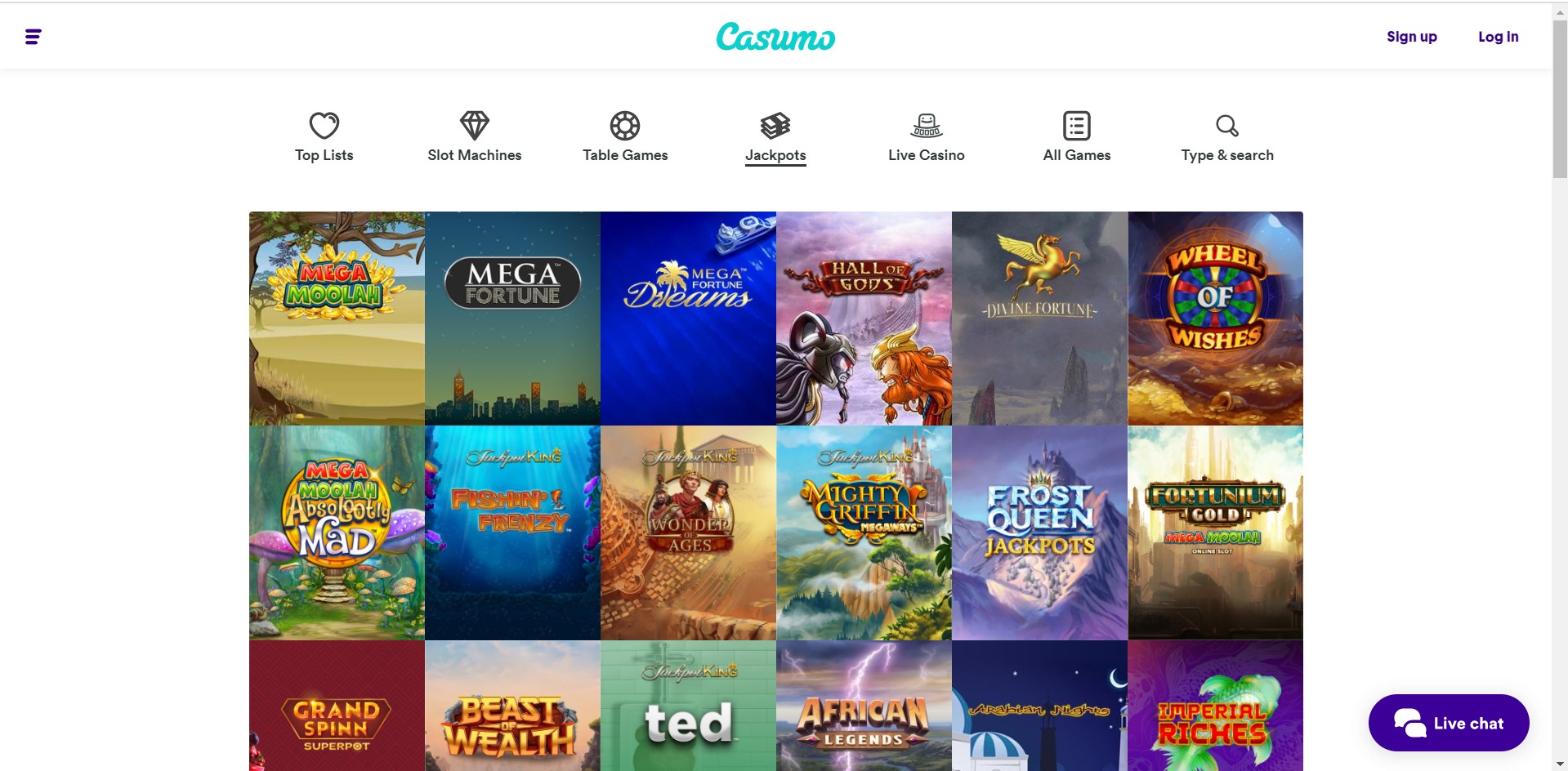Image resolution: width=1568 pixels, height=771 pixels.
Task: Click the Top Lists heart icon
Action: [324, 126]
